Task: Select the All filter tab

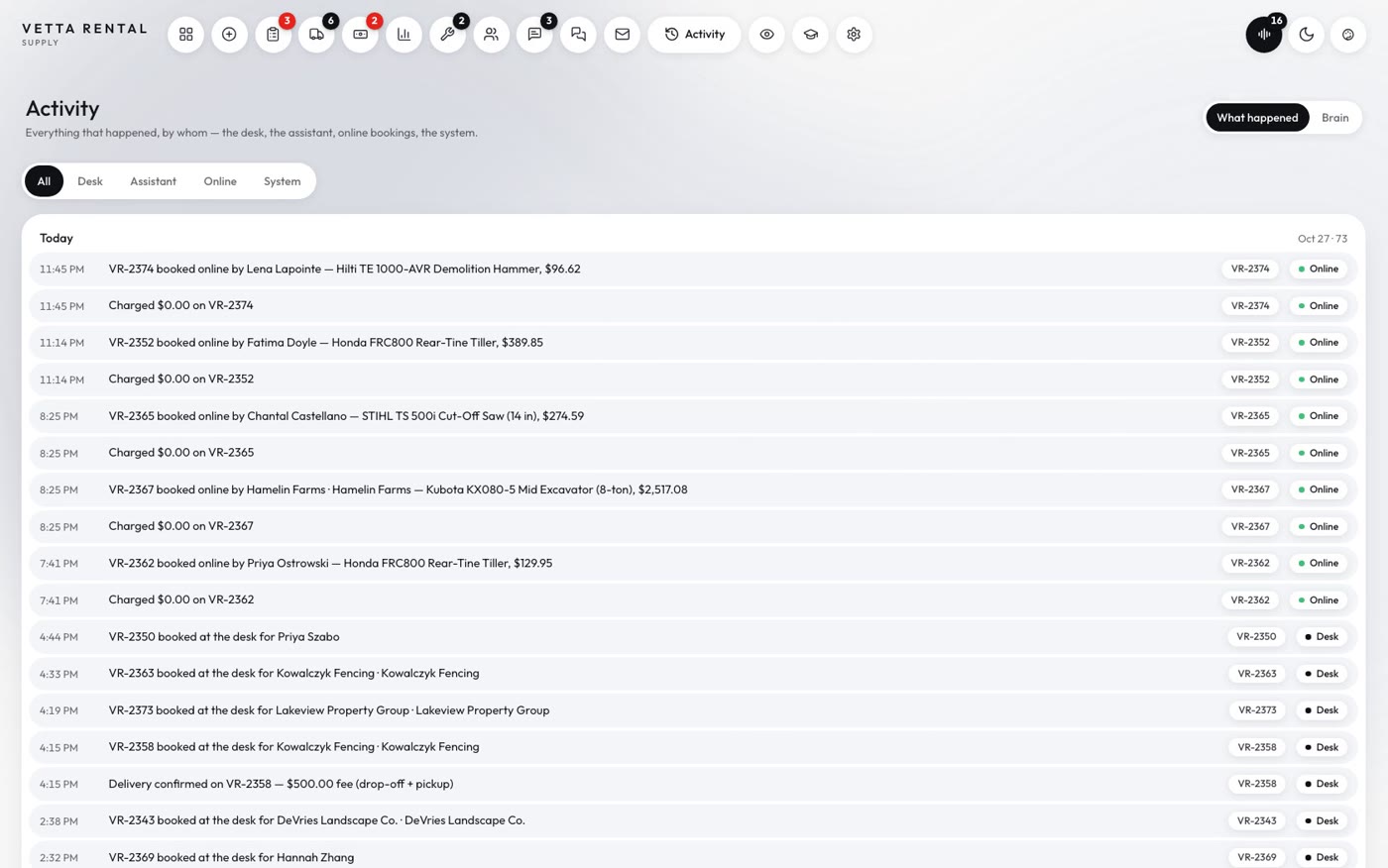Action: pyautogui.click(x=44, y=181)
